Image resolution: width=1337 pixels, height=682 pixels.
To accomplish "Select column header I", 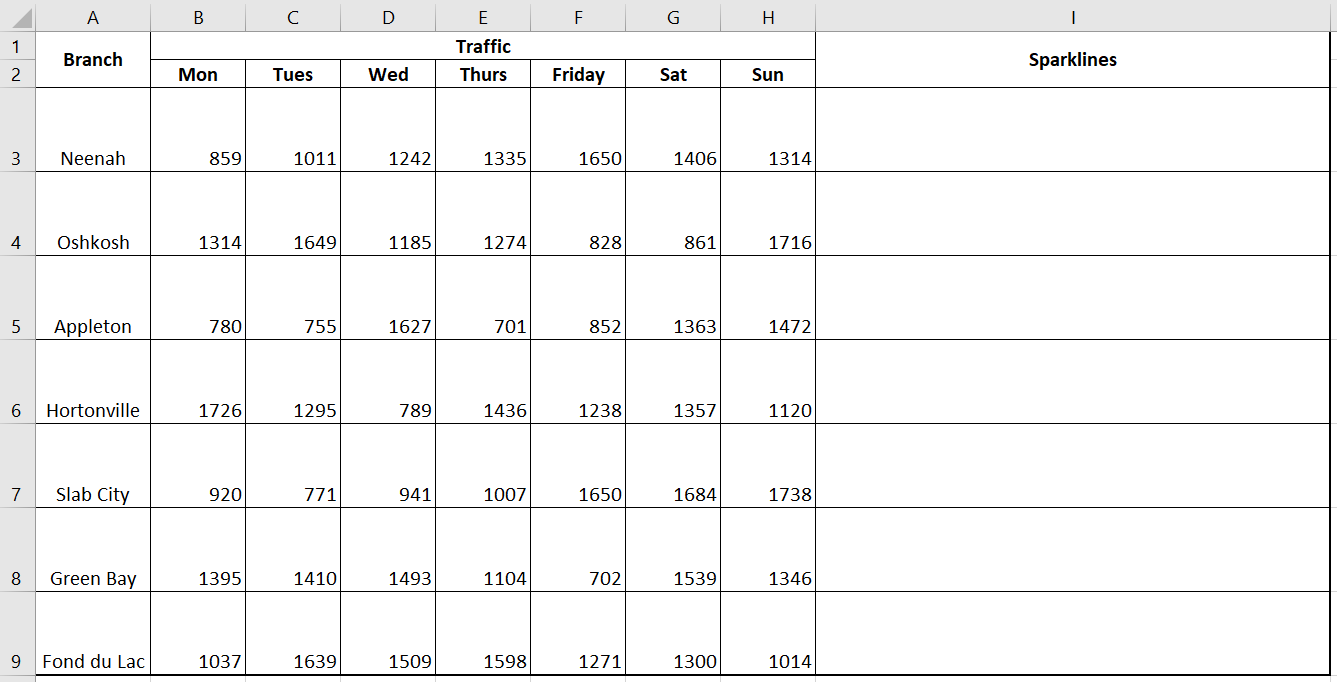I will pyautogui.click(x=1072, y=16).
